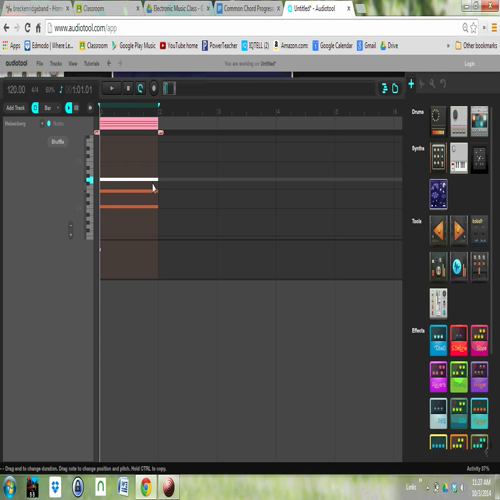
Task: Open the Tutorials menu in Audiotool
Action: [x=91, y=64]
